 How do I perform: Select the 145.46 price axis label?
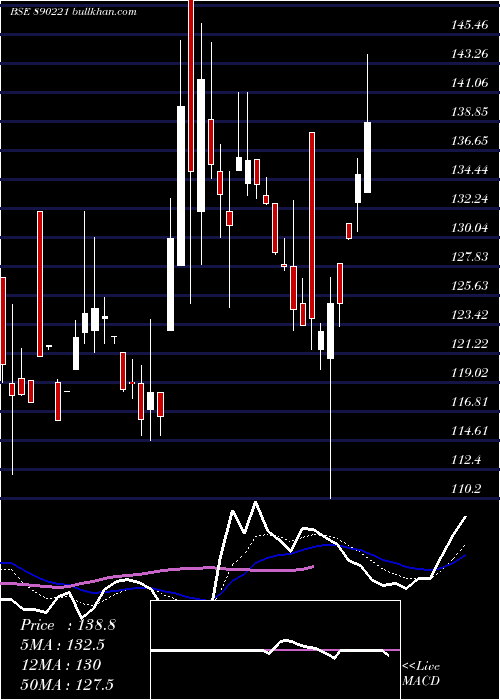coord(469,25)
